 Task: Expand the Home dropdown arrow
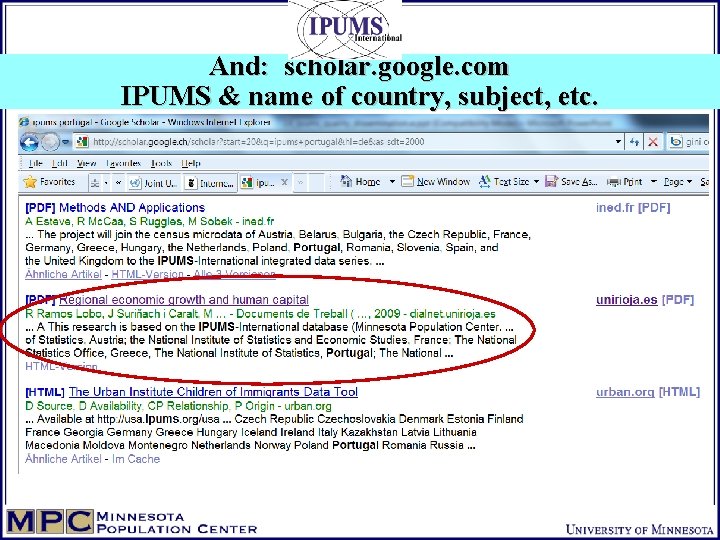click(392, 182)
